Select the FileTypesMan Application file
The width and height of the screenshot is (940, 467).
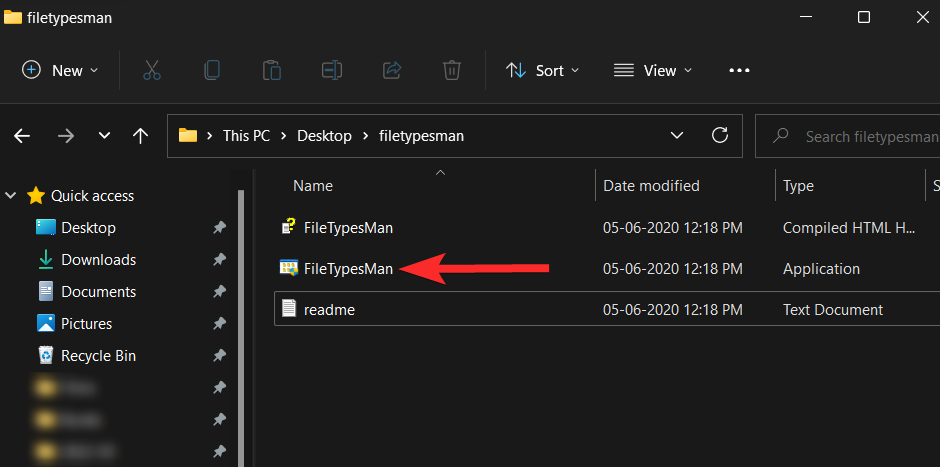tap(348, 269)
